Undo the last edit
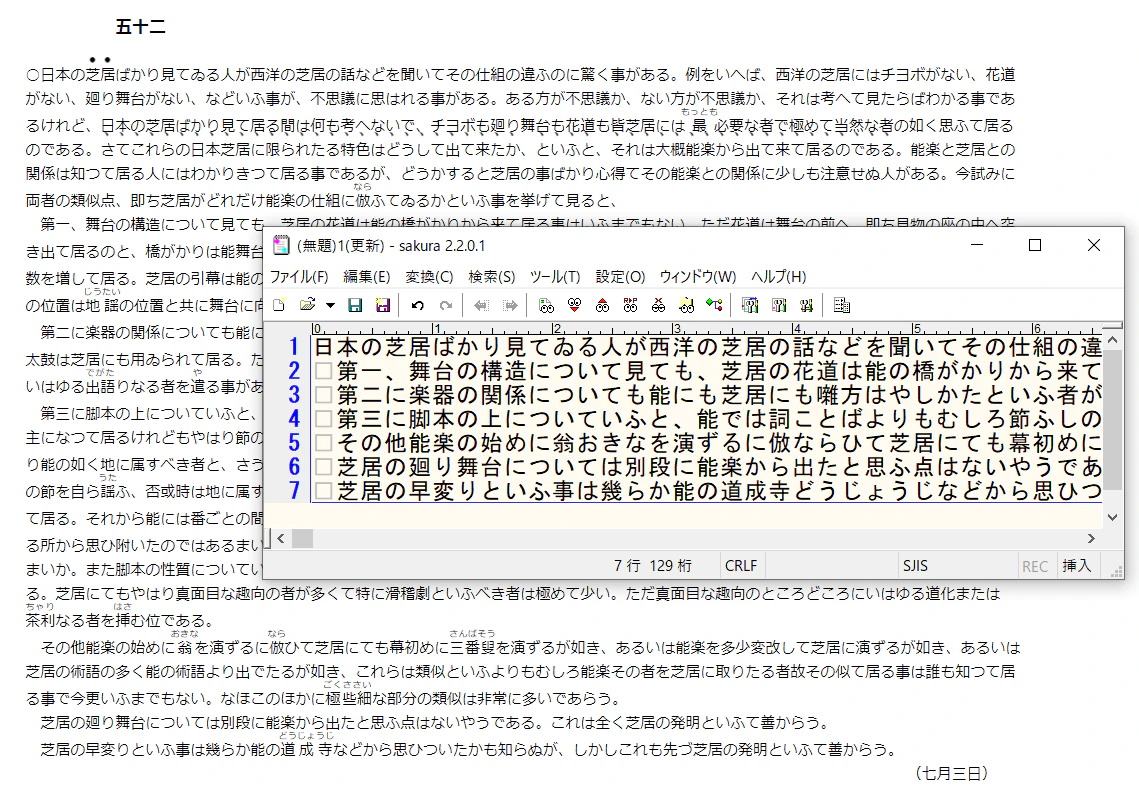 (x=417, y=306)
